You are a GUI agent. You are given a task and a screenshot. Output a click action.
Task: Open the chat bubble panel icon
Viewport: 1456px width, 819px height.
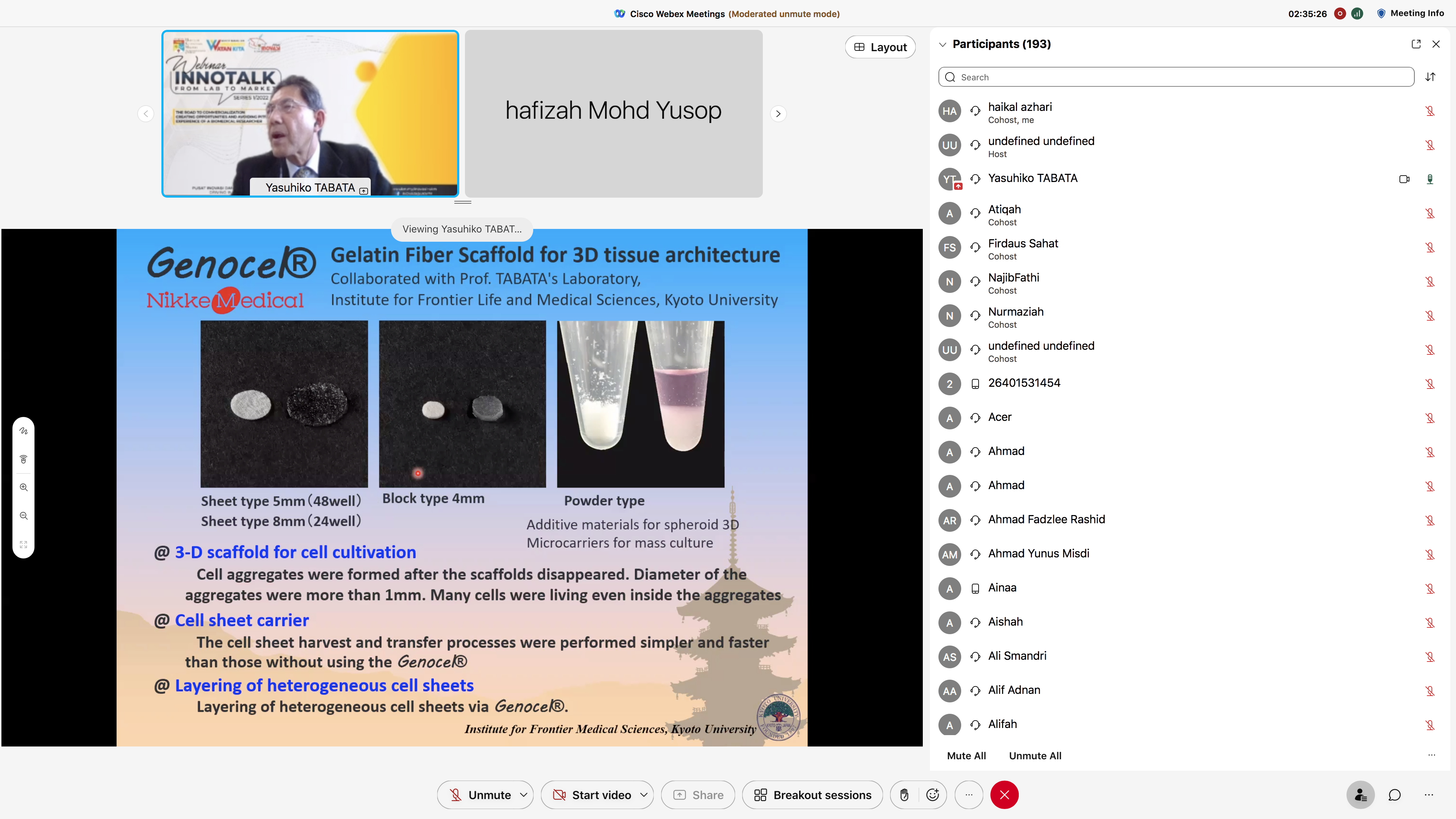[x=1395, y=795]
